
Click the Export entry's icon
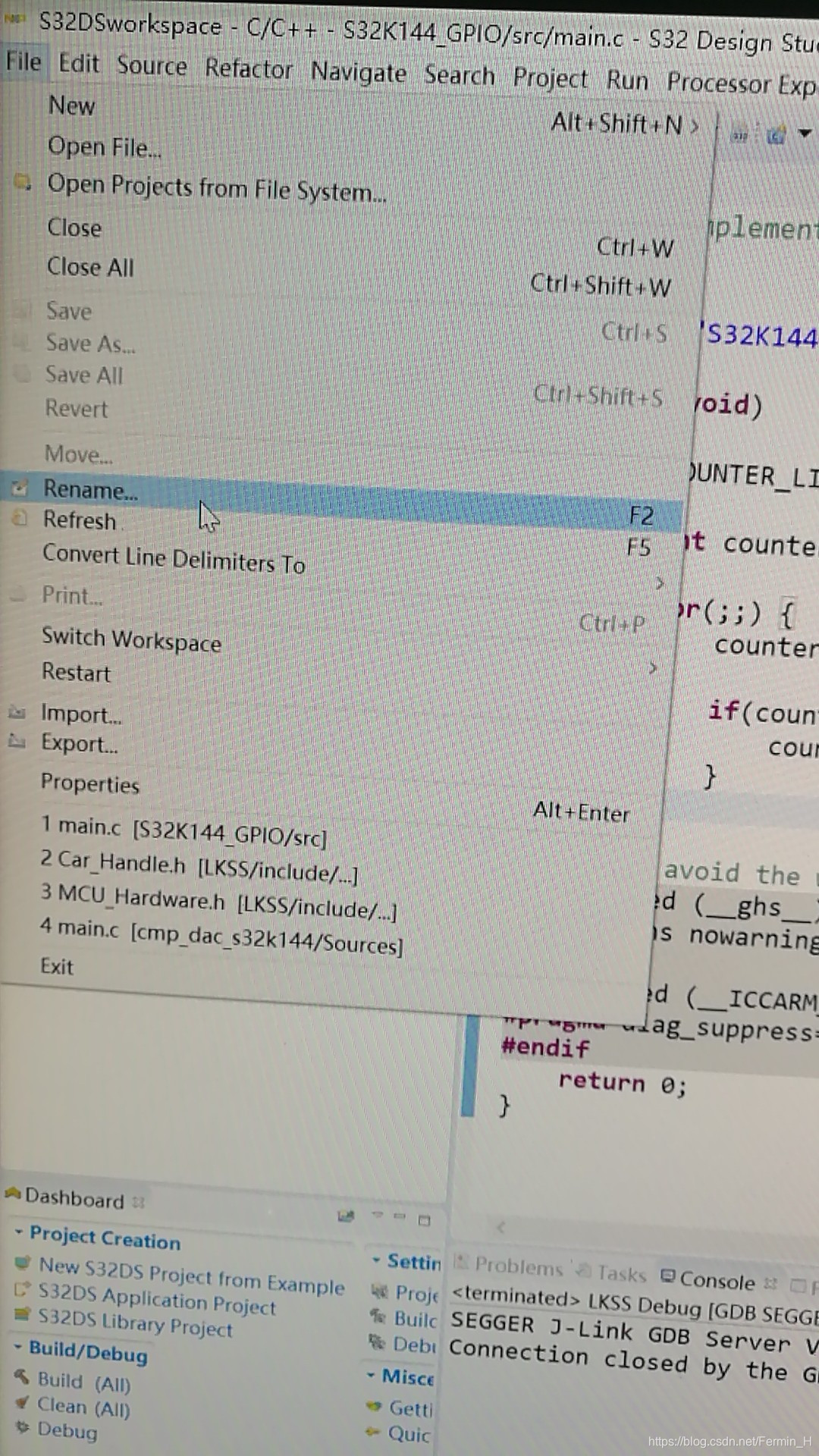point(17,741)
